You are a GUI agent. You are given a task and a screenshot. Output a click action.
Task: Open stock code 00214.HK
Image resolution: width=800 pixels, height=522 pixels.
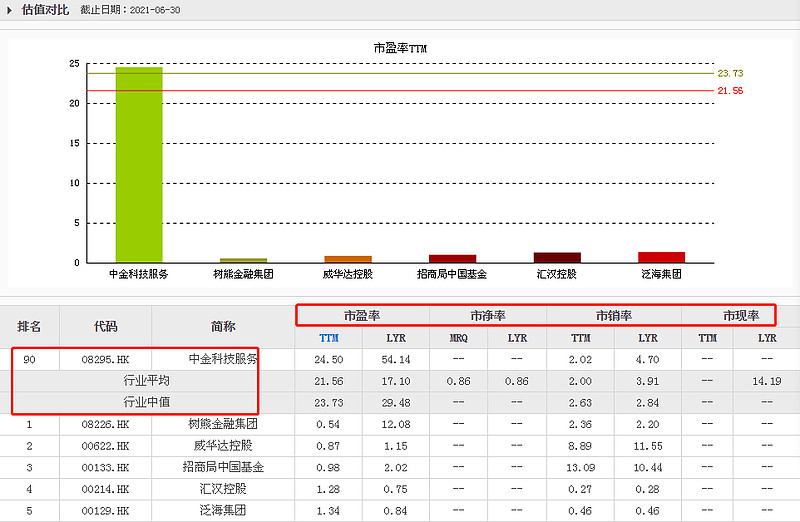tap(106, 489)
